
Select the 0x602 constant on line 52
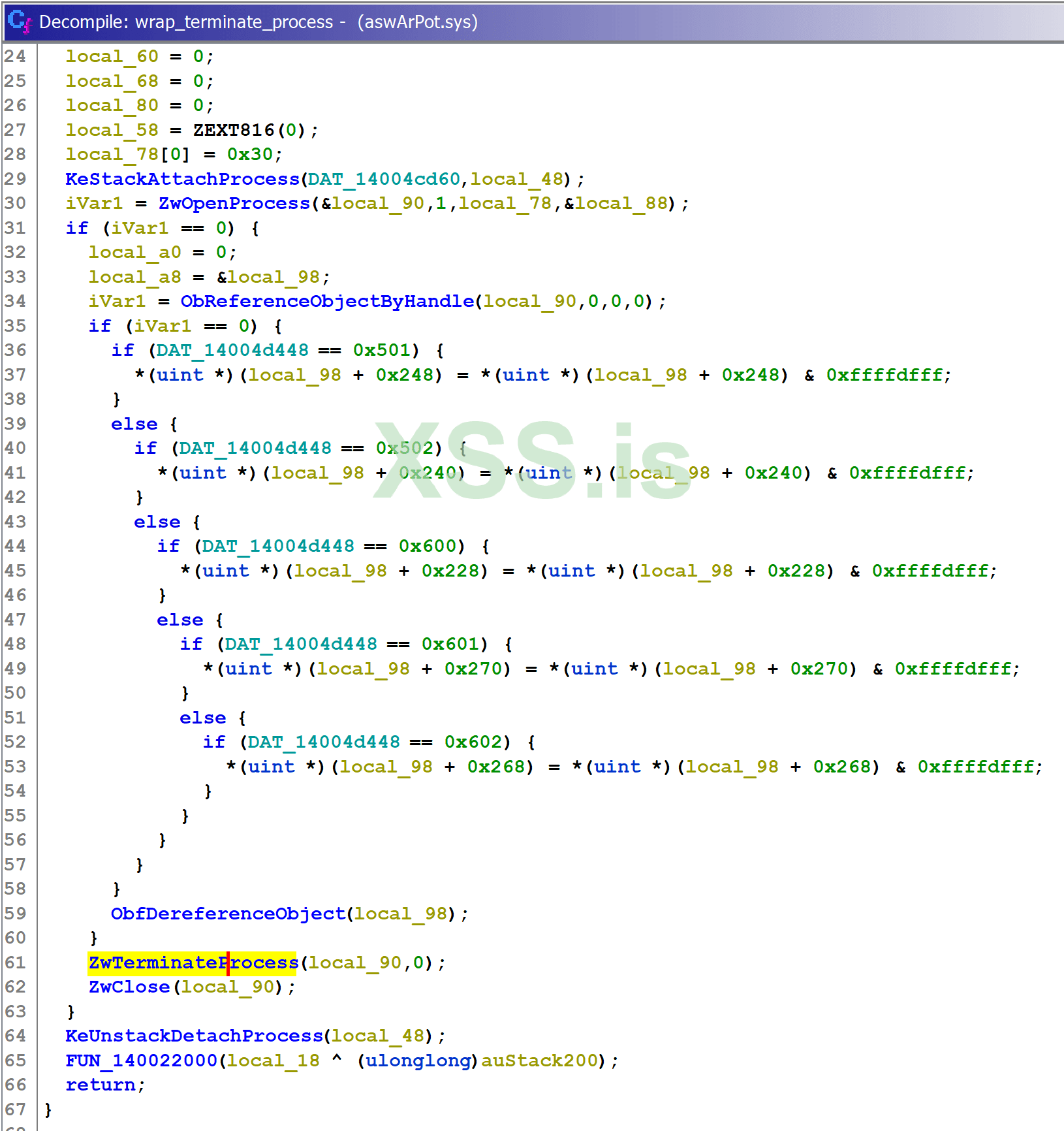473,742
